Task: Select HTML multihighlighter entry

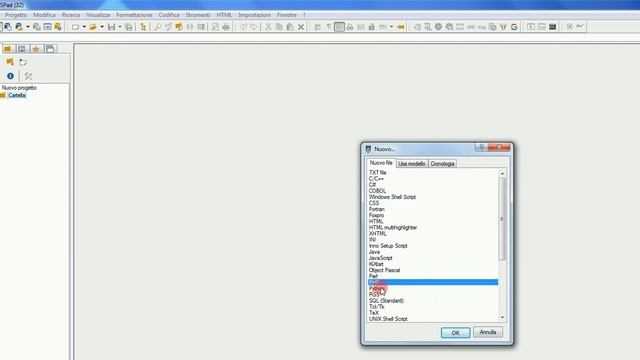Action: click(393, 227)
